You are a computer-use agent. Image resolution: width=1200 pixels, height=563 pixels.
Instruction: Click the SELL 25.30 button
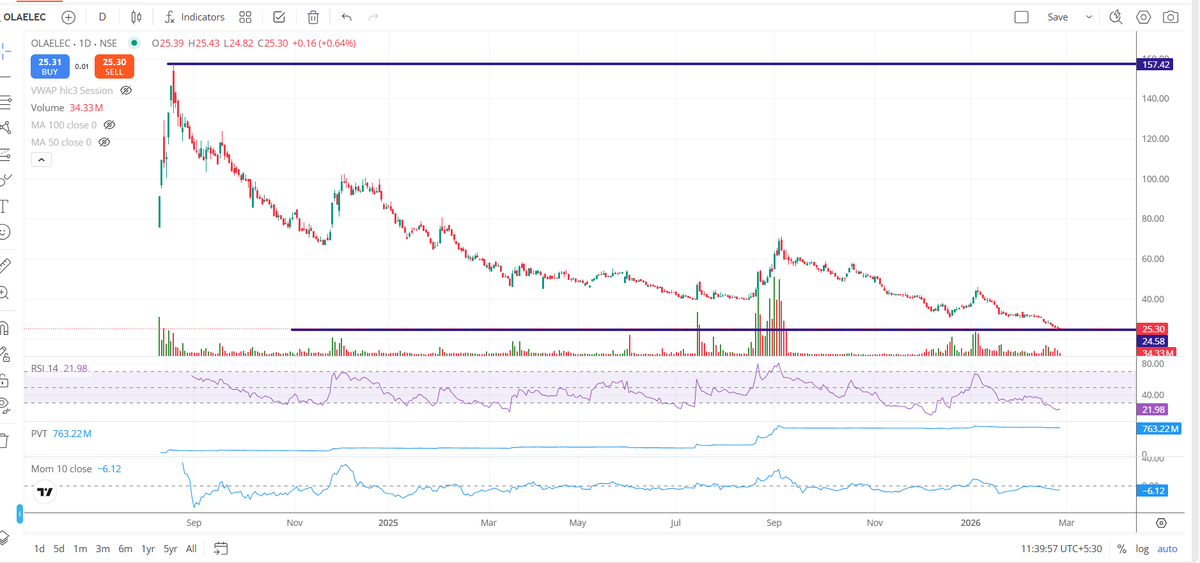[x=114, y=66]
